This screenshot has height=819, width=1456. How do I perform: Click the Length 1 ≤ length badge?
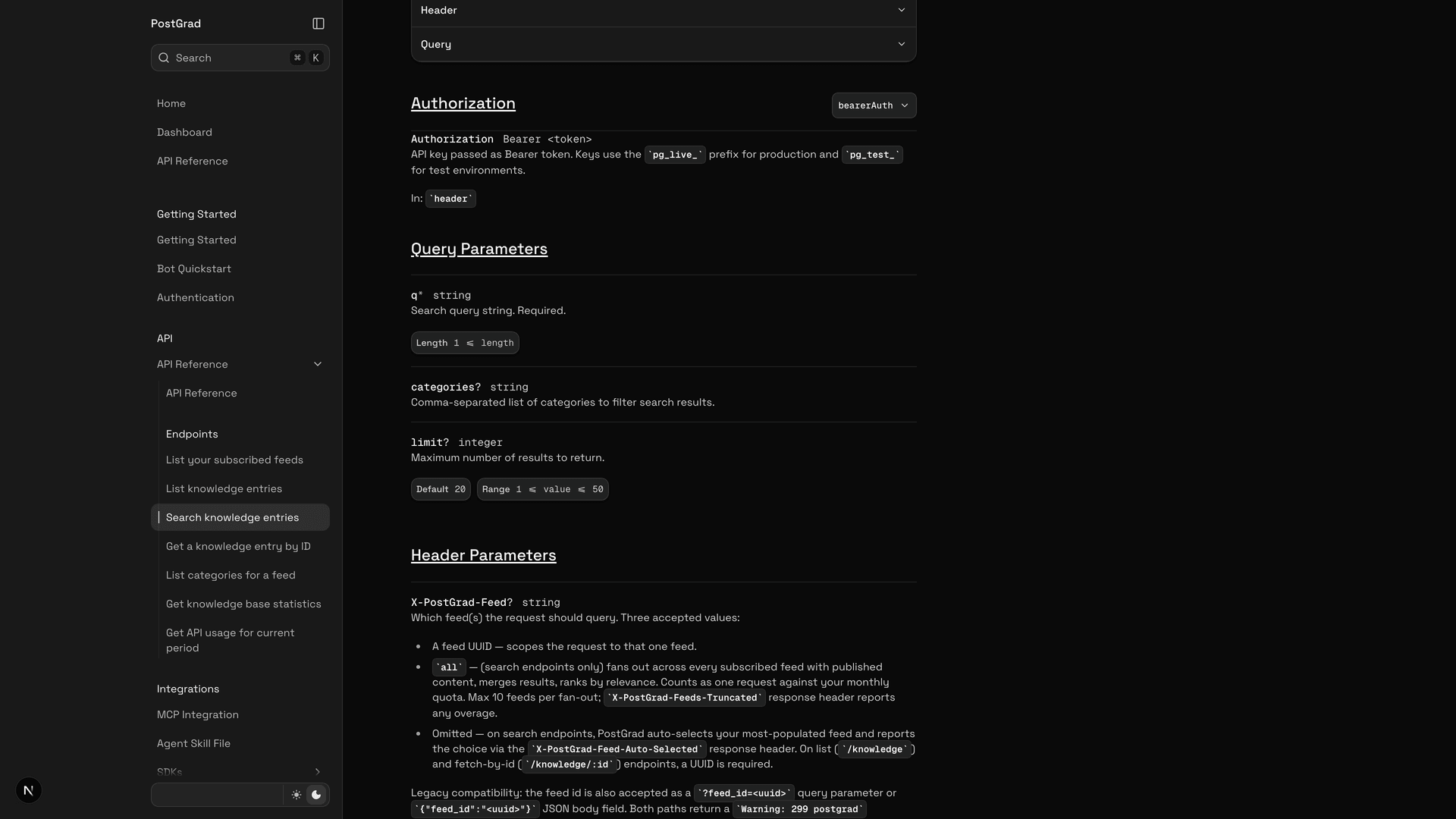[465, 343]
